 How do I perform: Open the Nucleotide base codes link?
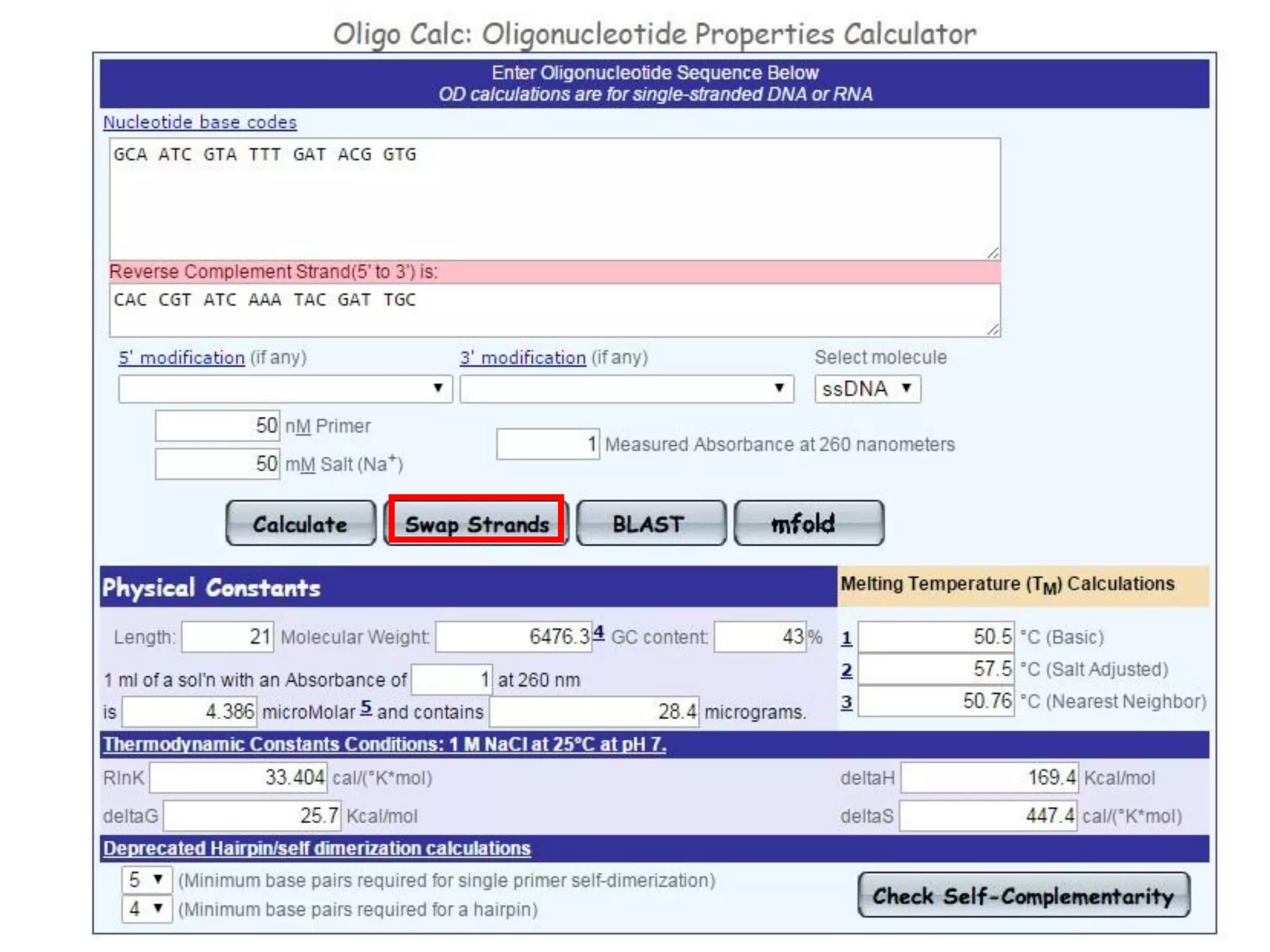point(200,122)
